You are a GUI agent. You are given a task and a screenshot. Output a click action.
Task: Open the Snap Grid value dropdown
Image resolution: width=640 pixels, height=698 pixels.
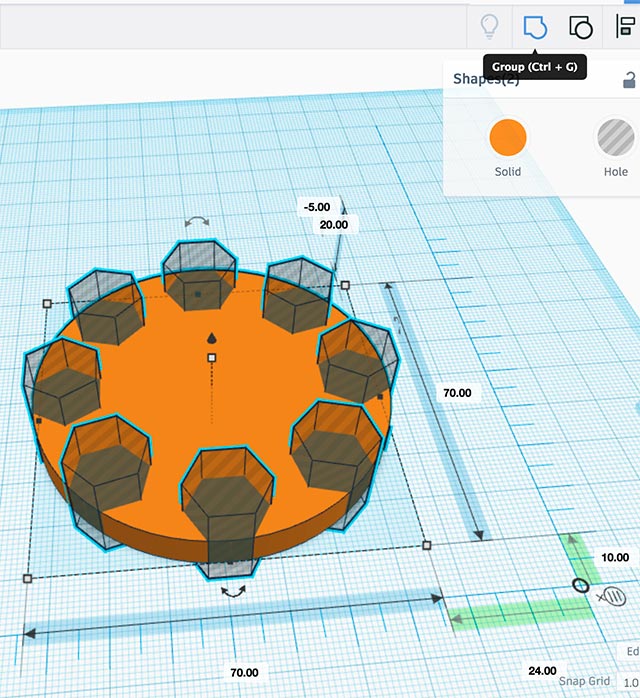tap(630, 681)
